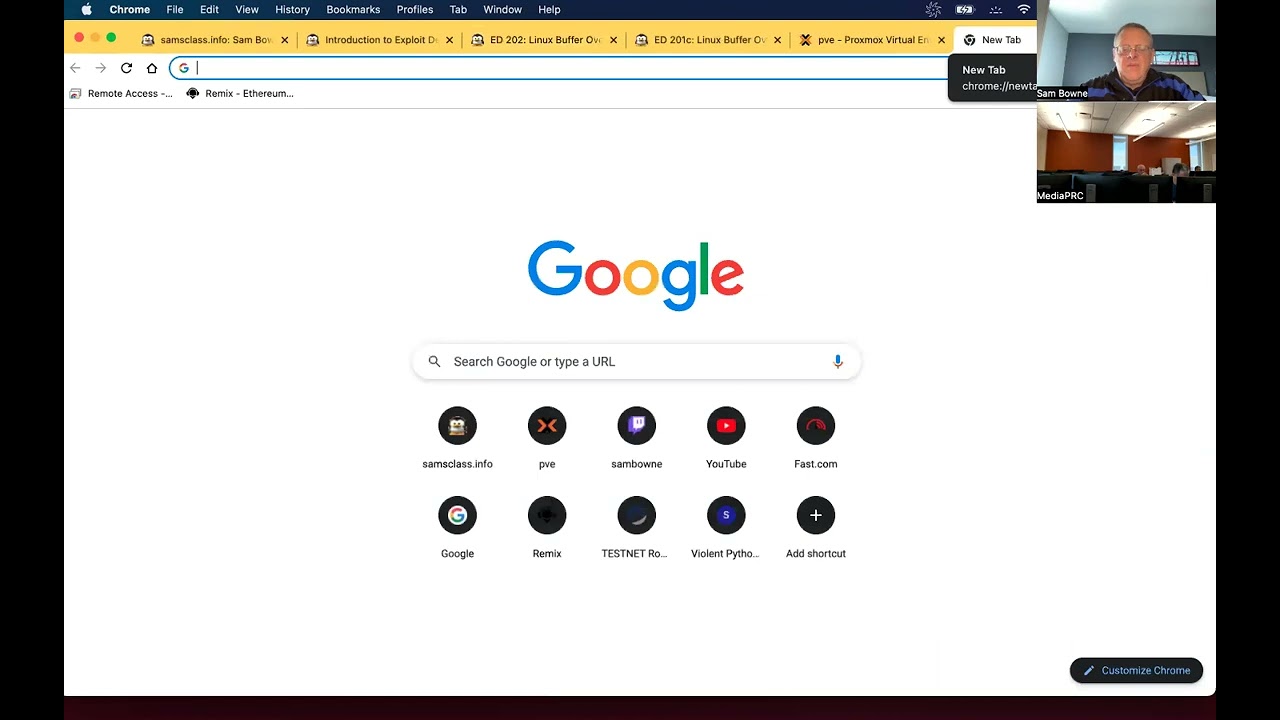Close the samsclass.info tab

[x=284, y=40]
